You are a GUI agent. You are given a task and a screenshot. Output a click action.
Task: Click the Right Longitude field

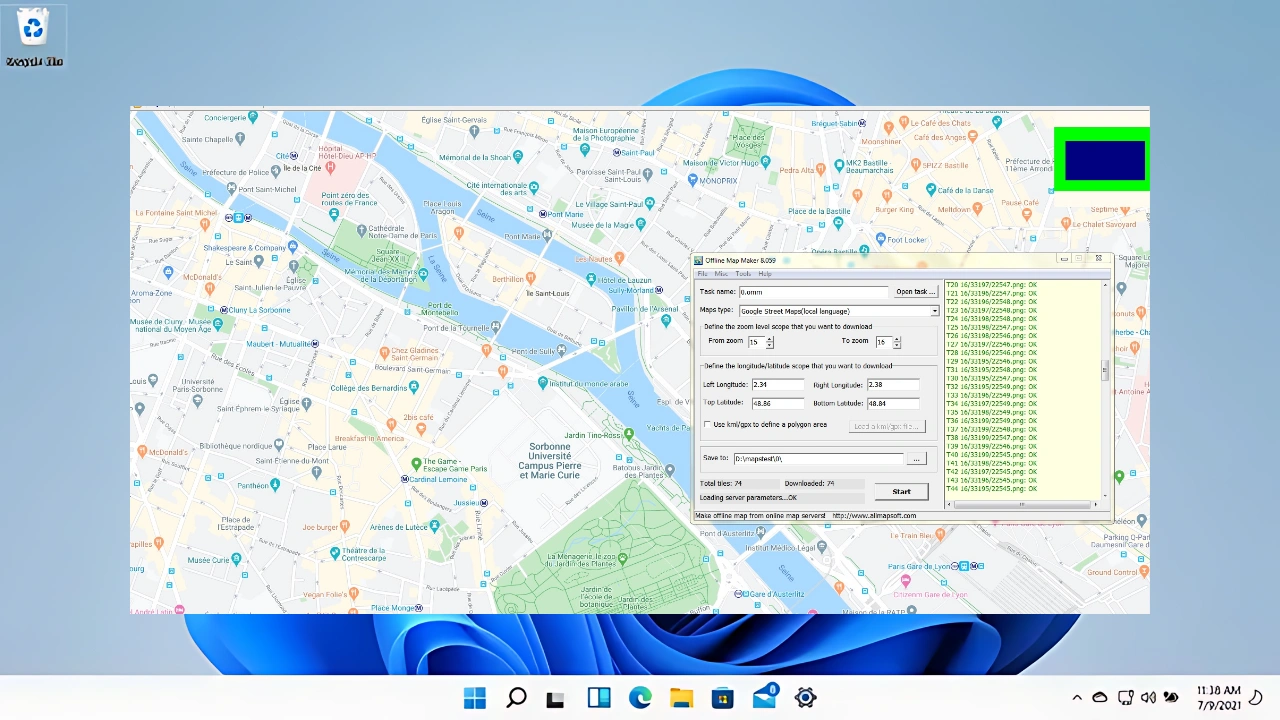(893, 384)
